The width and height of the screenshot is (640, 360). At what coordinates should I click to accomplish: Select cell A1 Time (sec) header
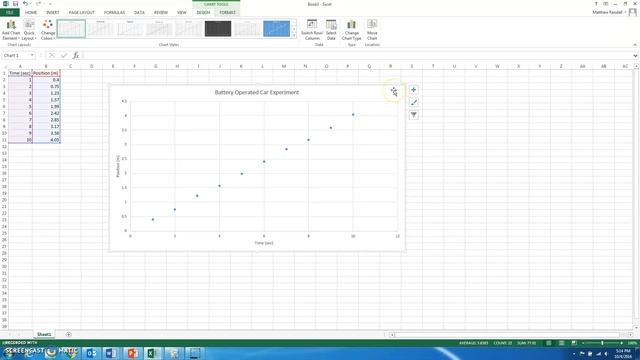20,73
